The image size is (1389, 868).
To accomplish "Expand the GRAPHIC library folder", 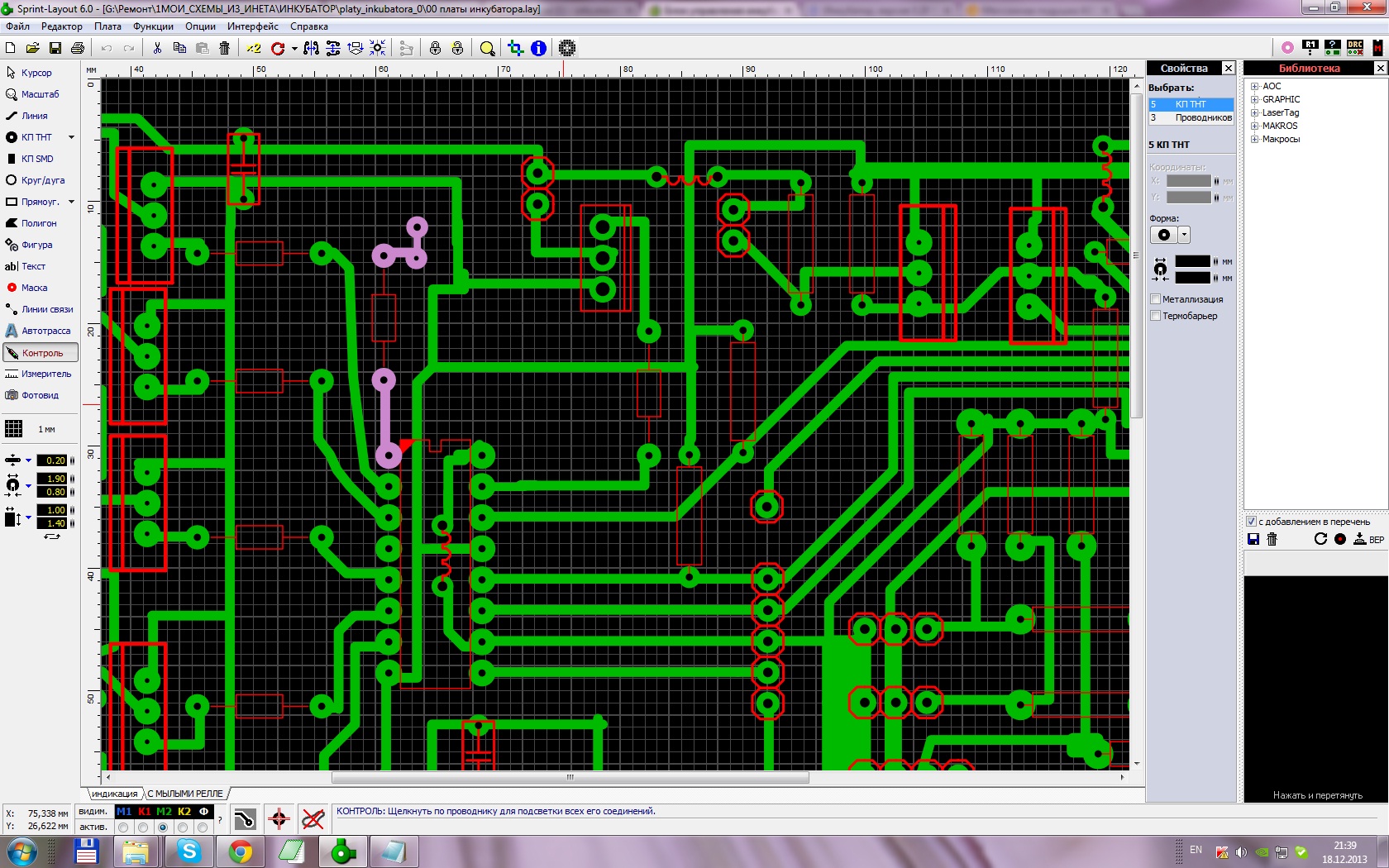I will tap(1254, 99).
